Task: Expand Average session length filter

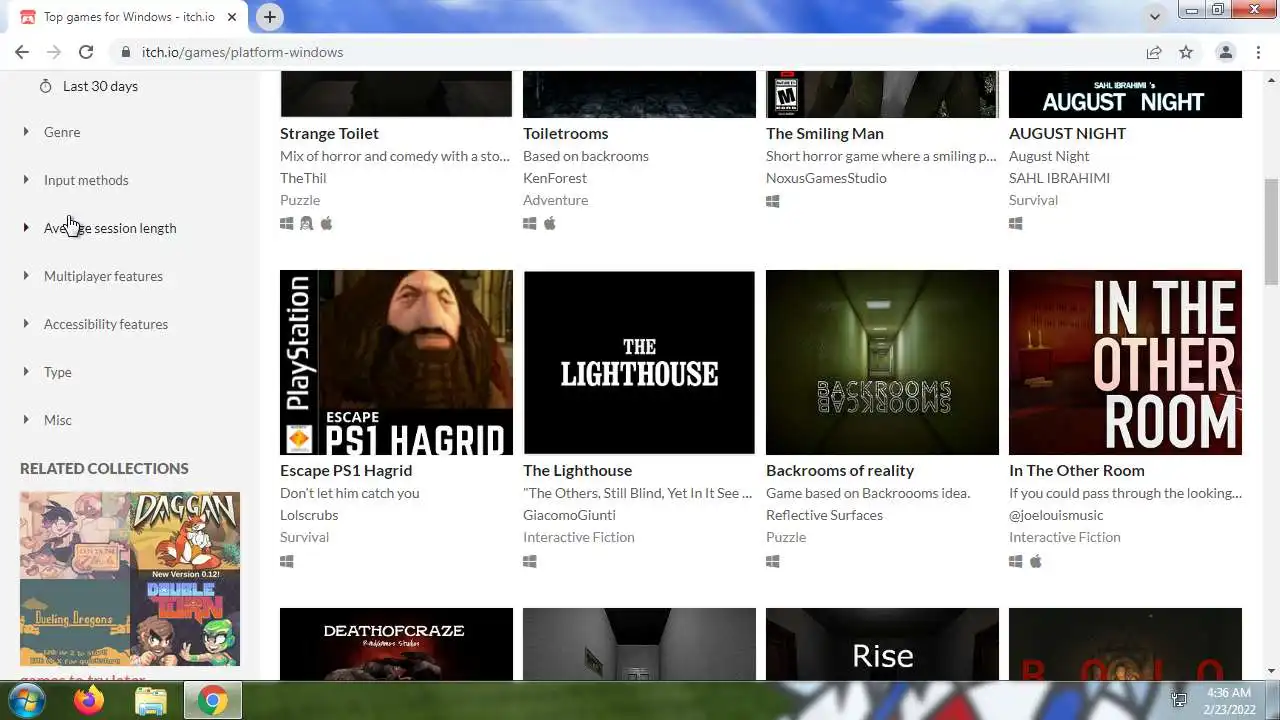Action: click(110, 228)
